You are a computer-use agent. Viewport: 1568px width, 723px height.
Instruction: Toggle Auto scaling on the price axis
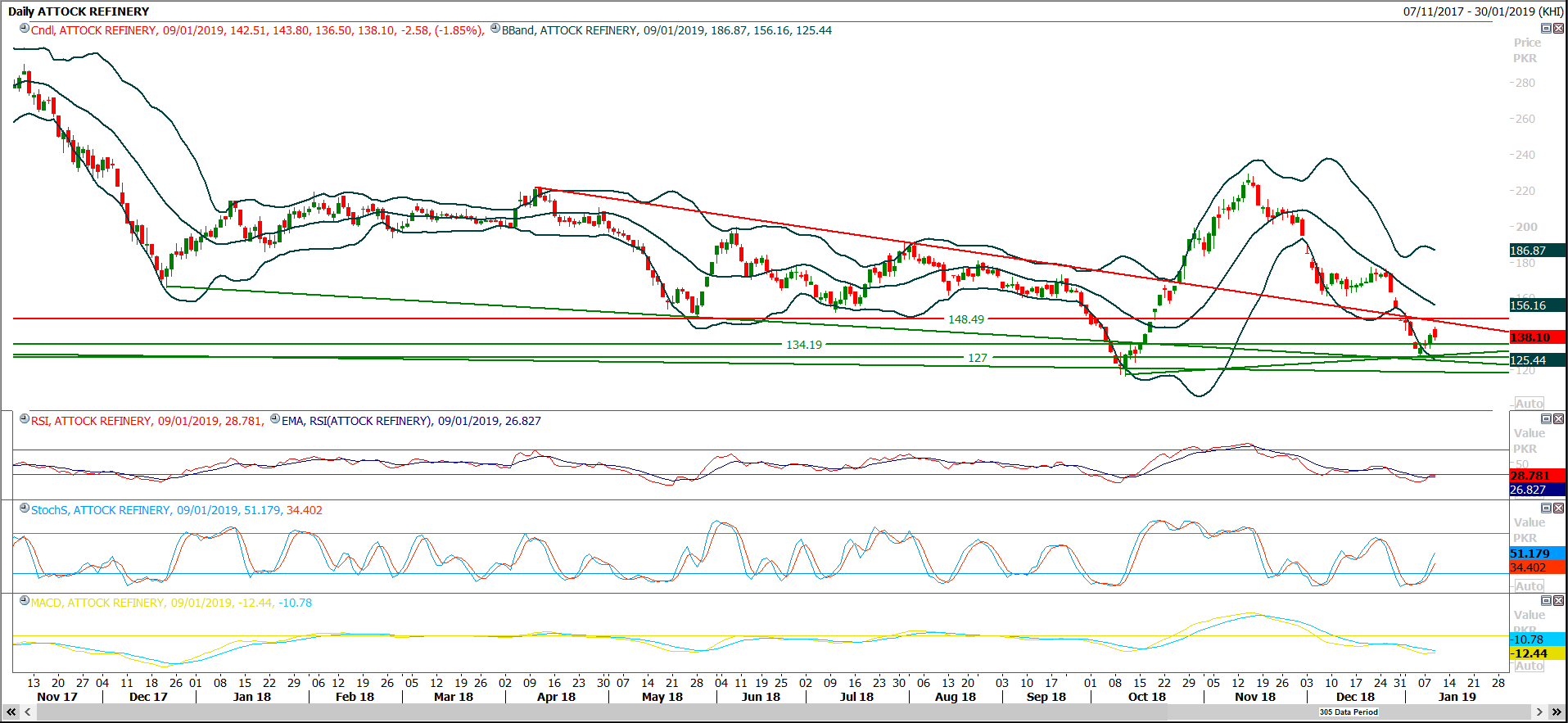click(1529, 403)
